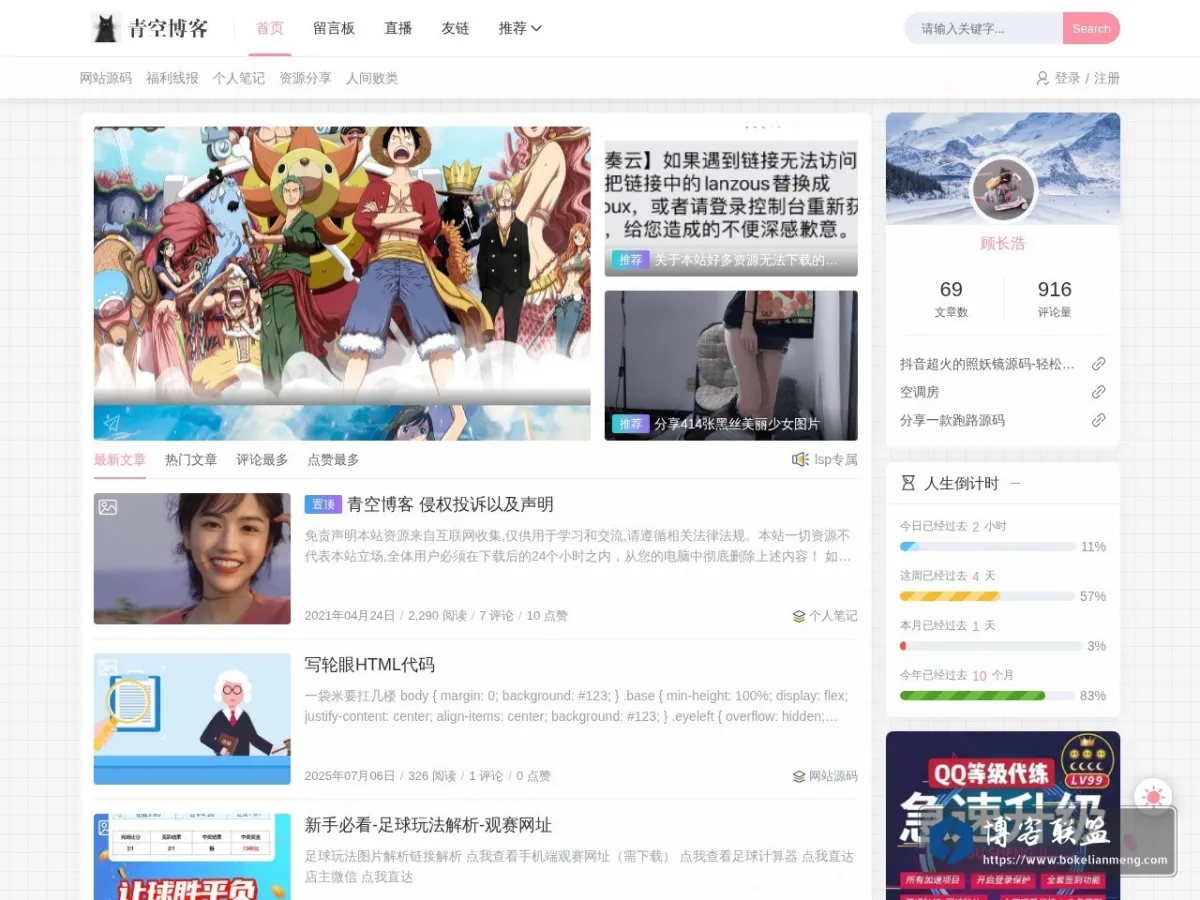
Task: Go to 首页 navigation tab
Action: [270, 28]
